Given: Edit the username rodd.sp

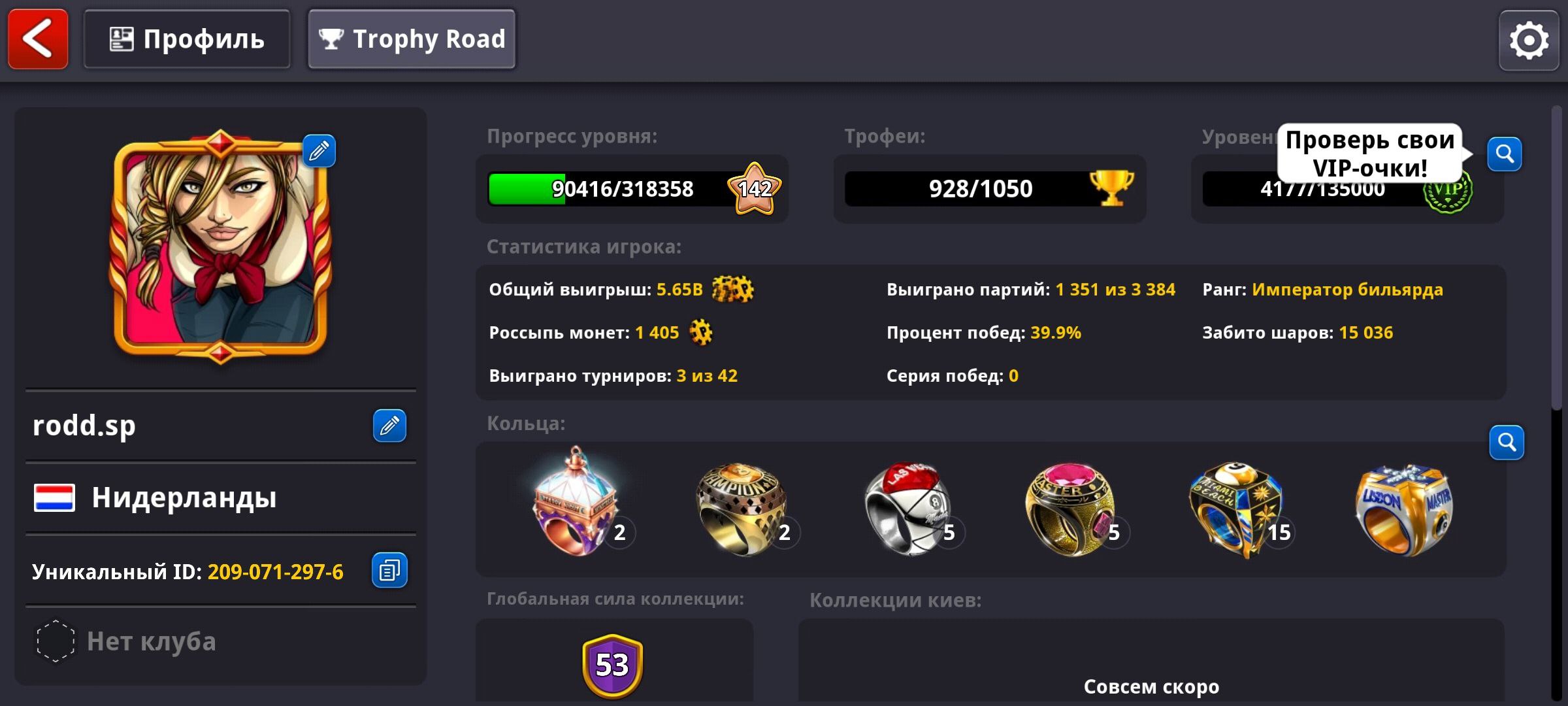Looking at the screenshot, I should (x=389, y=426).
